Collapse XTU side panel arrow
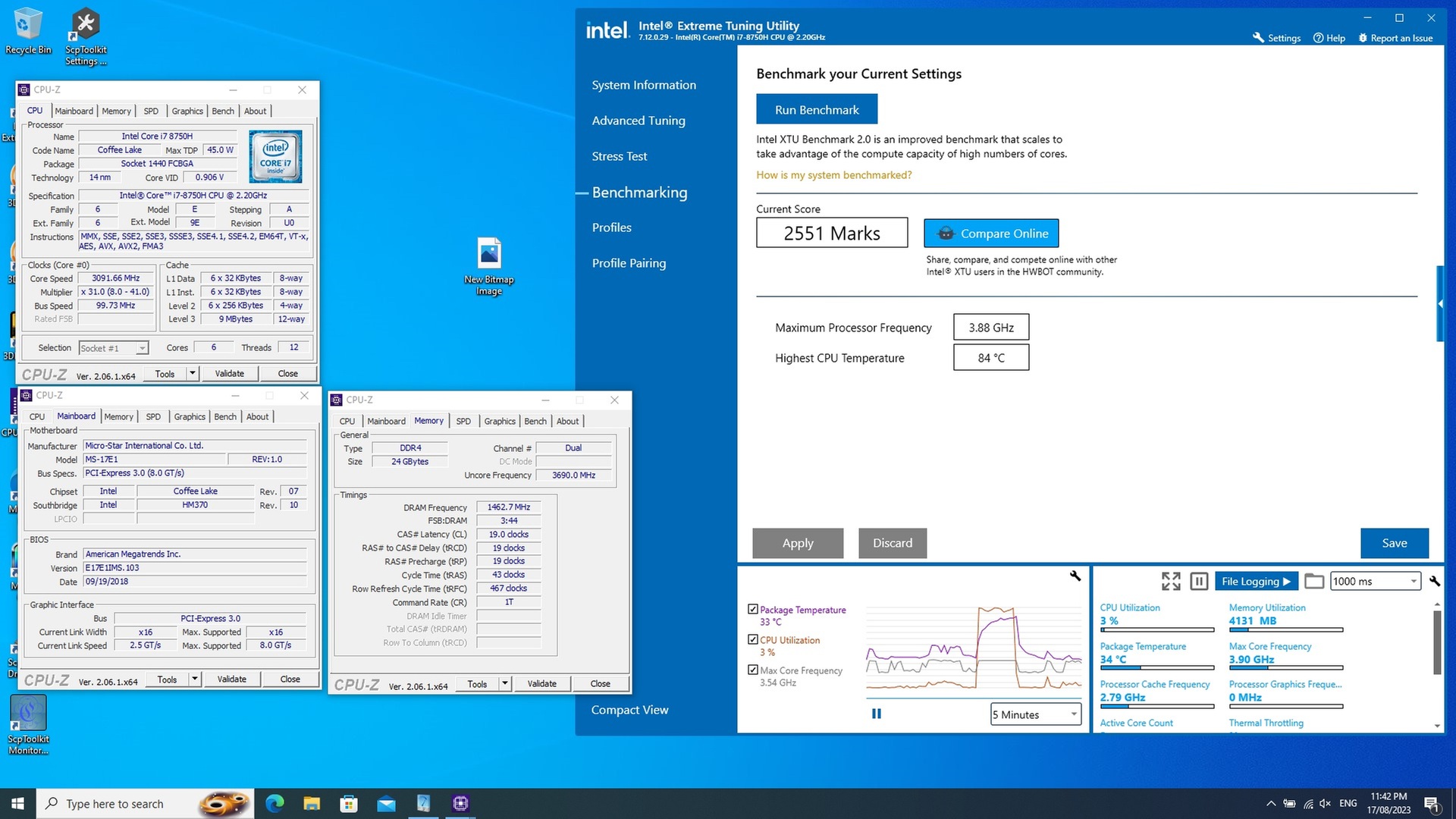 [1440, 303]
